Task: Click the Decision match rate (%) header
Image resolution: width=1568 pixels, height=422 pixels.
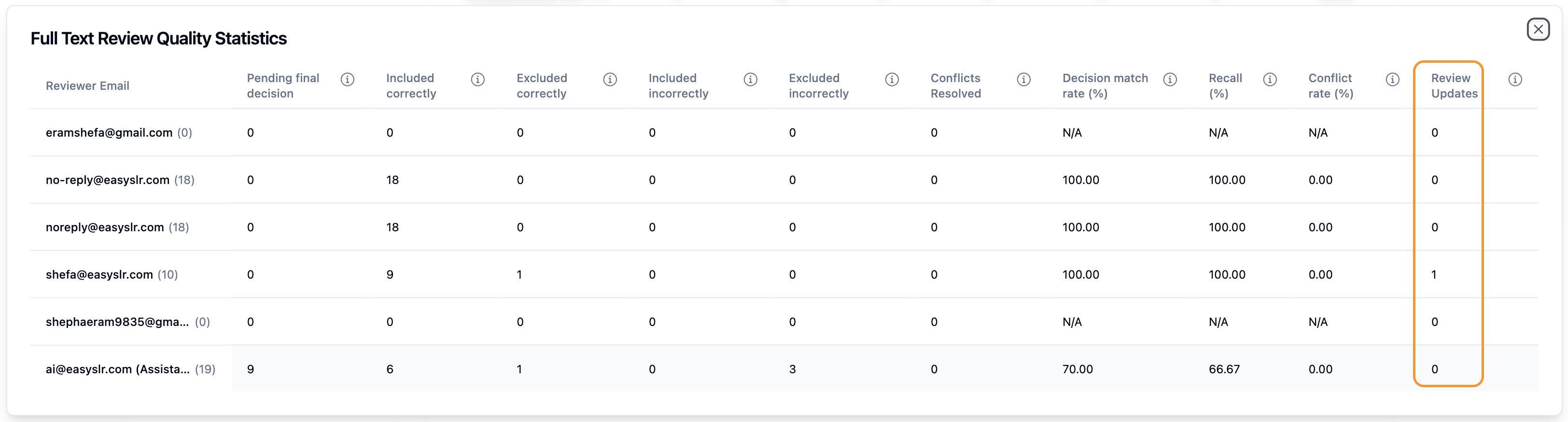Action: tap(1105, 86)
